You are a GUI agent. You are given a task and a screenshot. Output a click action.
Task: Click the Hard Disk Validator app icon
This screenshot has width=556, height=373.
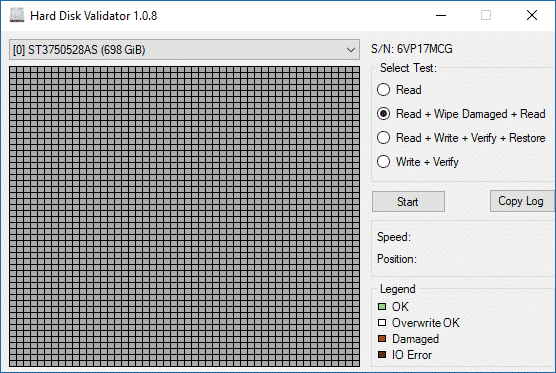tap(17, 16)
